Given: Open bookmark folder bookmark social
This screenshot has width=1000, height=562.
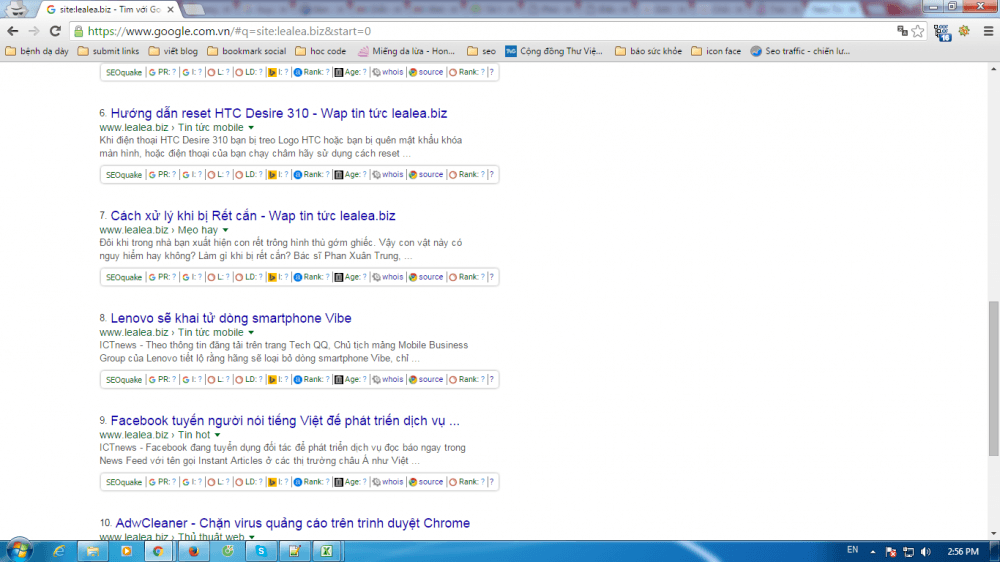Looking at the screenshot, I should click(x=246, y=51).
